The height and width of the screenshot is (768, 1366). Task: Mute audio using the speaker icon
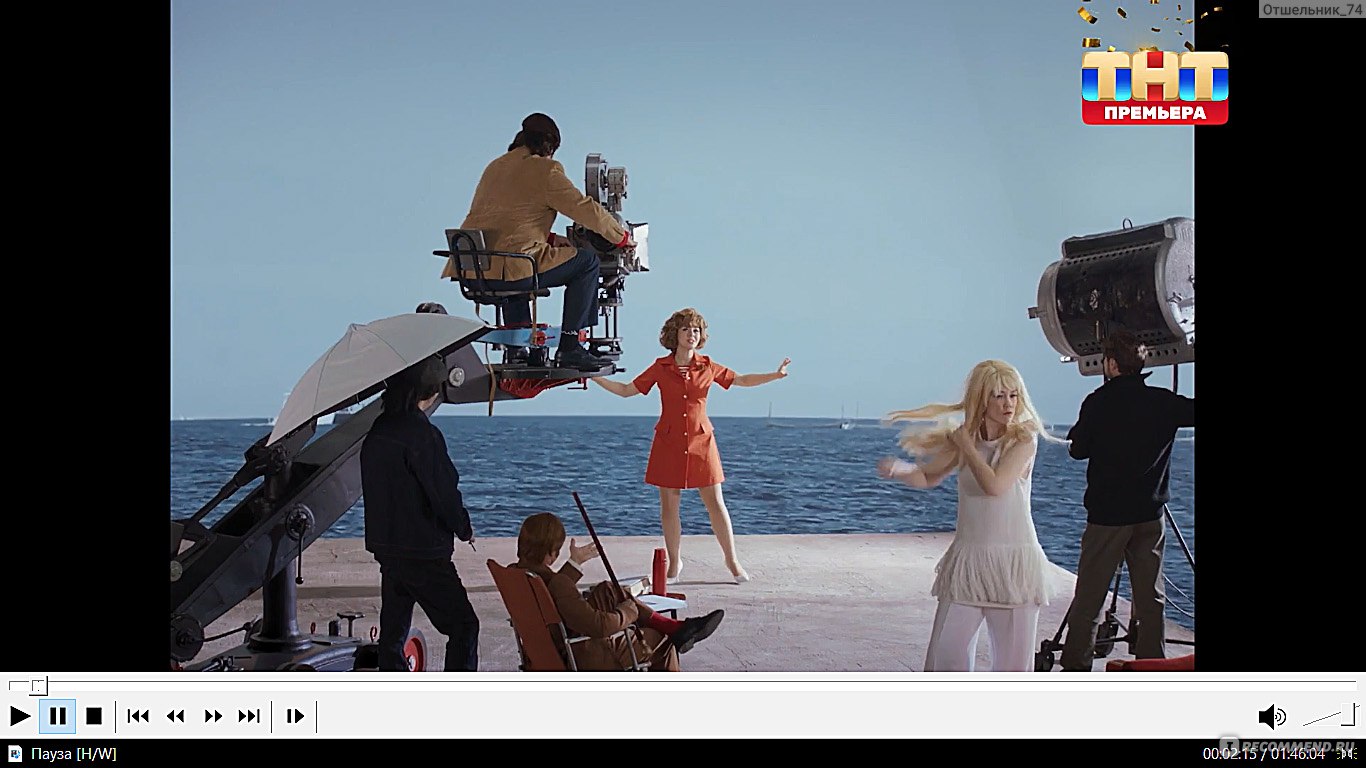point(1272,716)
